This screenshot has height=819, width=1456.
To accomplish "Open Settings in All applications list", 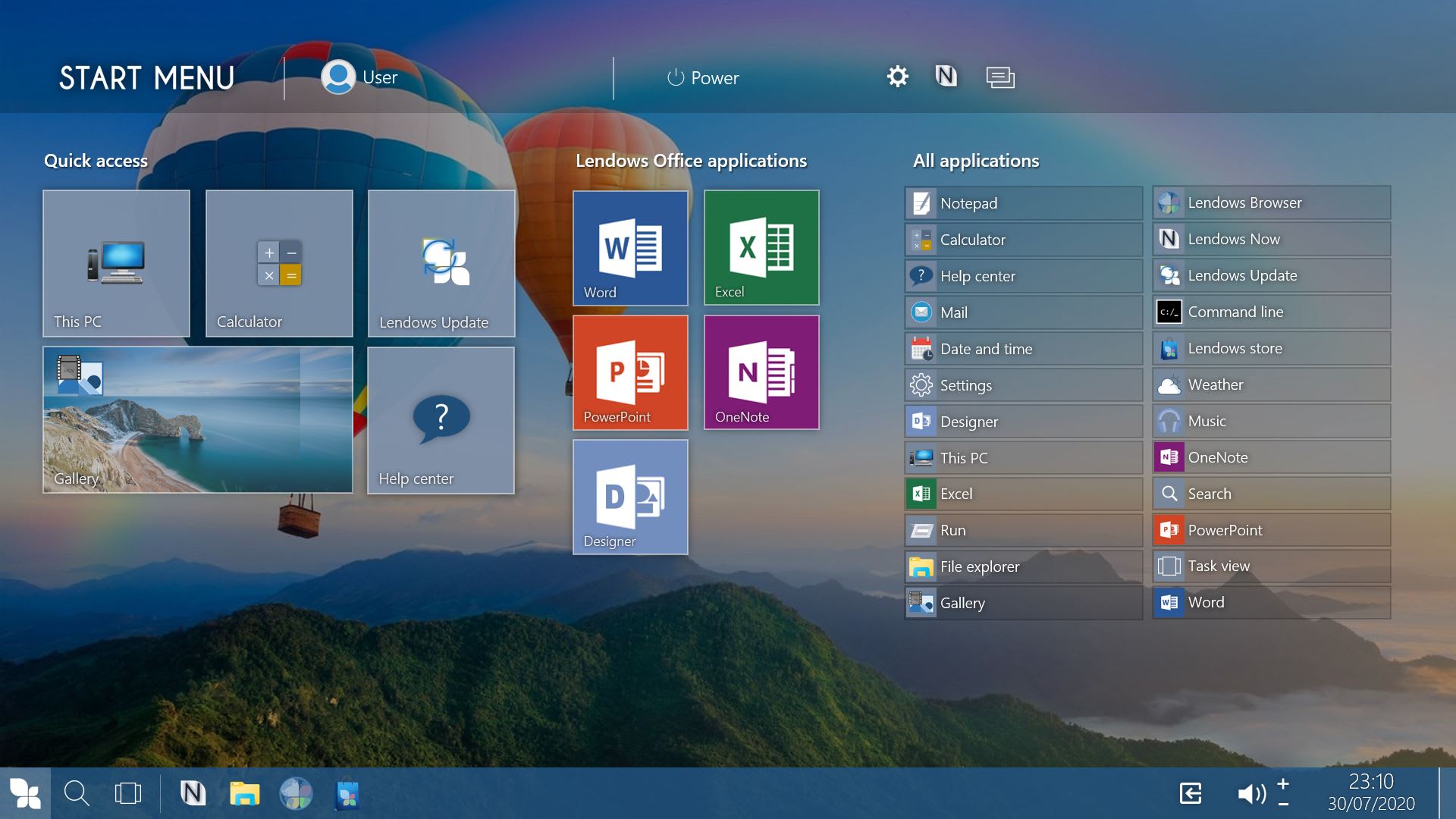I will (x=1024, y=385).
